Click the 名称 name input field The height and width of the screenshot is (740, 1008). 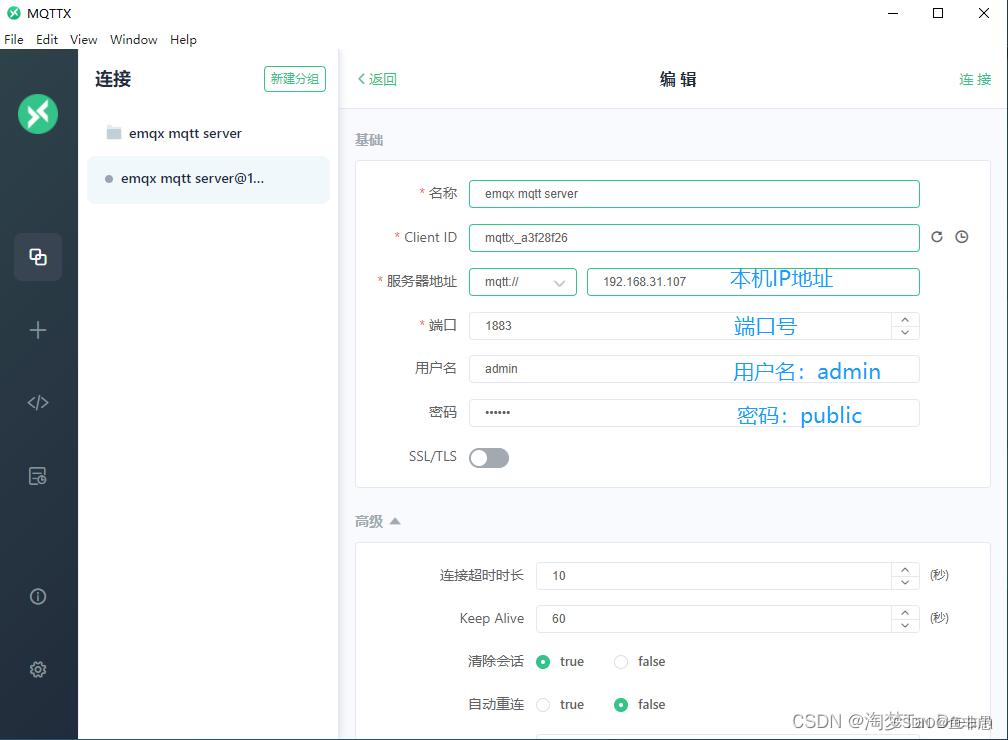tap(694, 194)
